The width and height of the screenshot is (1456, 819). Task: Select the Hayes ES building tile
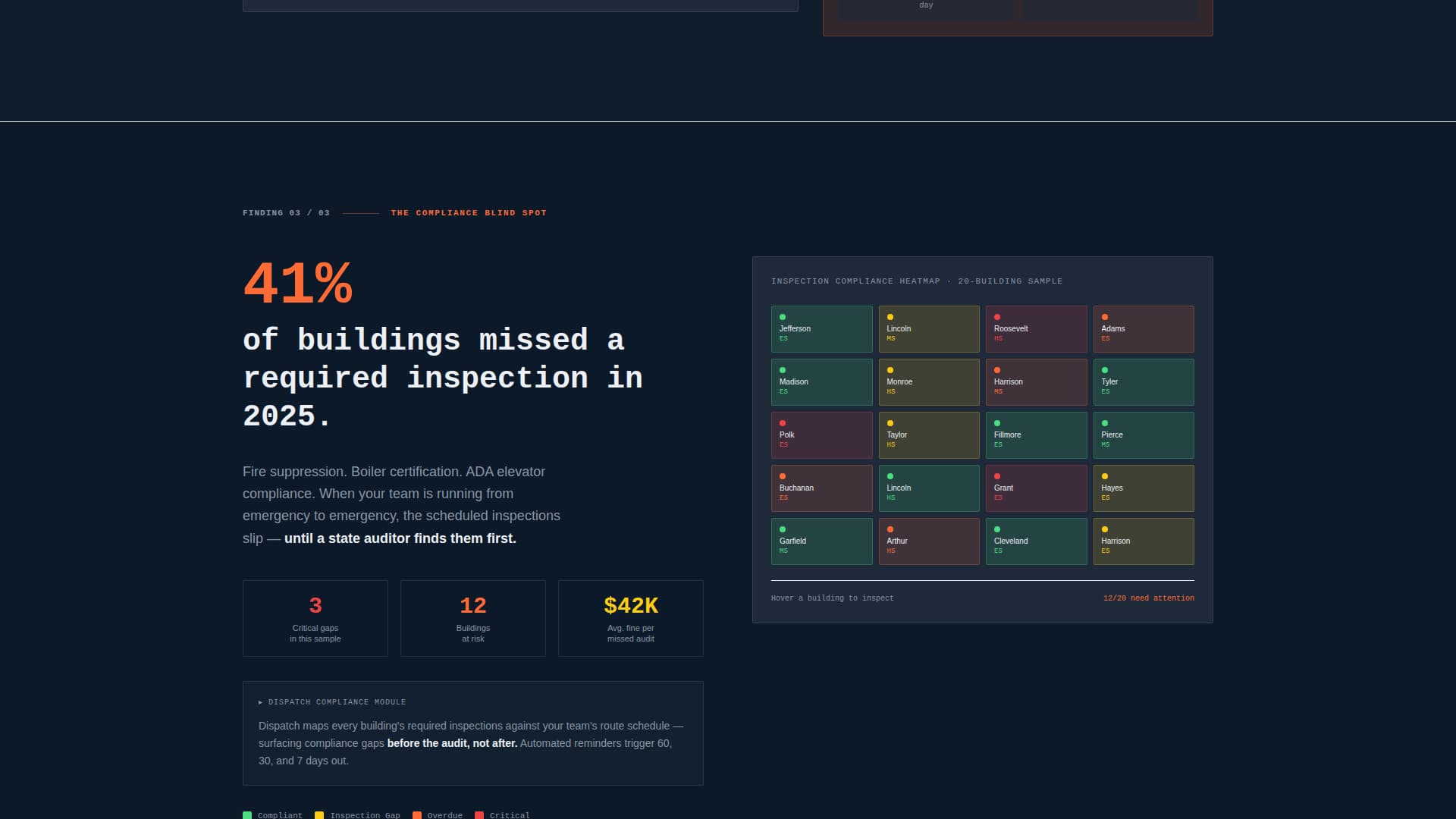(1144, 488)
